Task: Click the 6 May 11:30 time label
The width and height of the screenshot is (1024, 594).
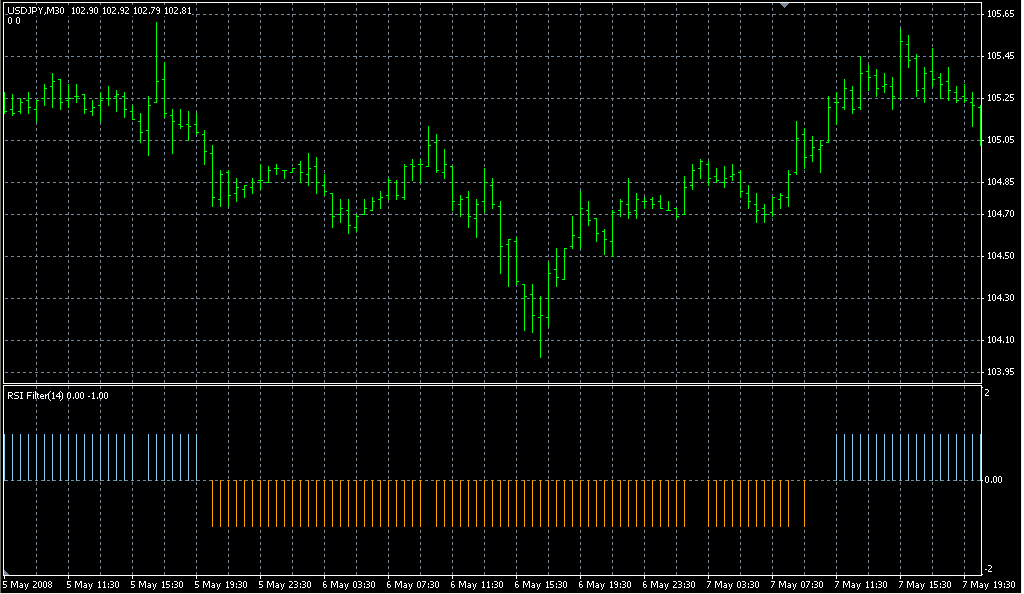Action: (477, 585)
